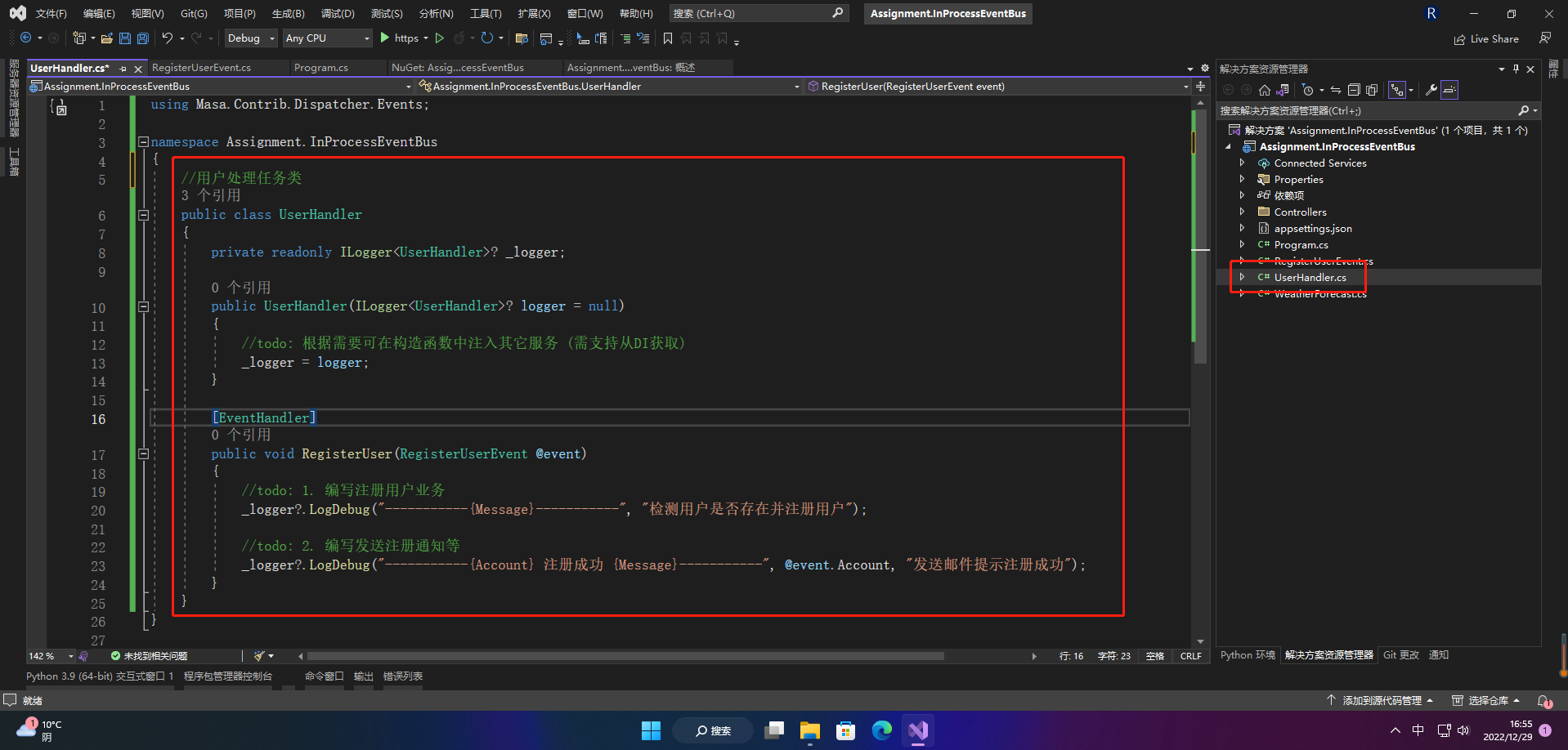The width and height of the screenshot is (1568, 750).
Task: Switch to the Python 环境 panel tab
Action: click(x=1248, y=655)
